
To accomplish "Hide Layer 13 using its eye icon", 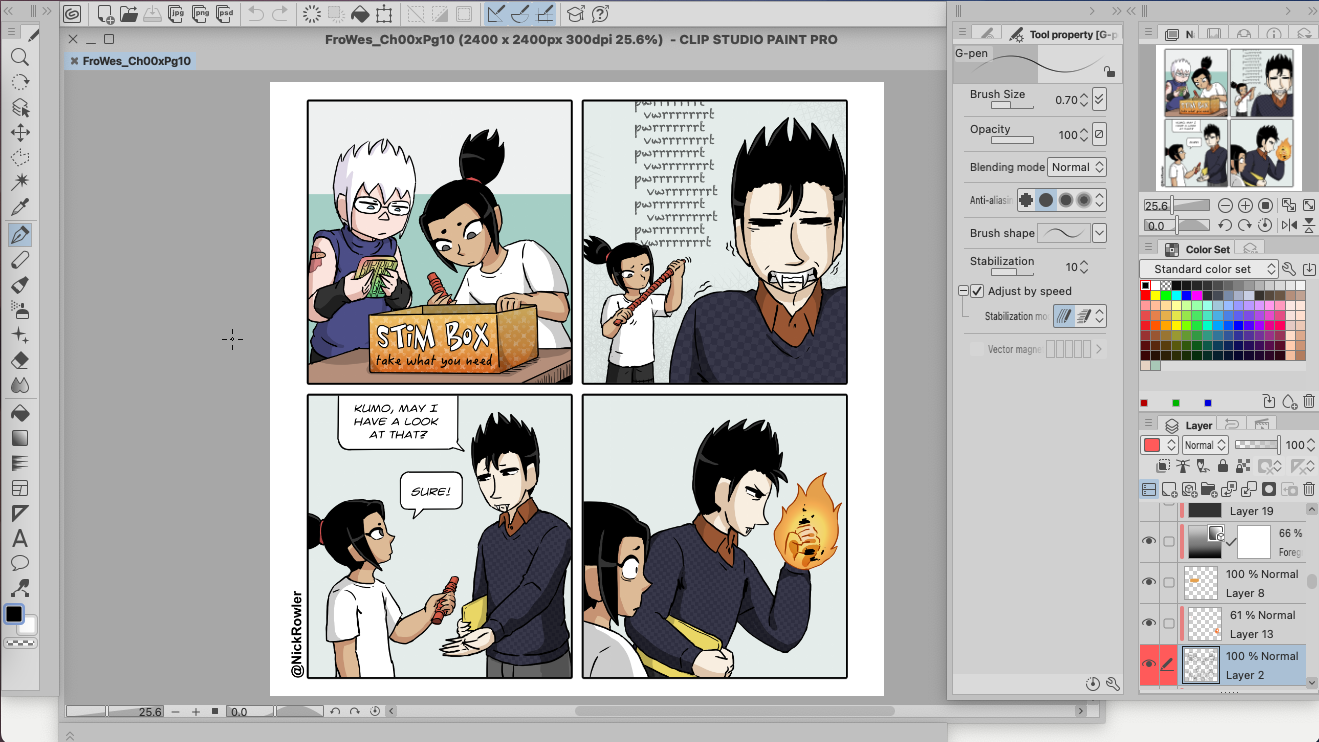I will [1149, 623].
